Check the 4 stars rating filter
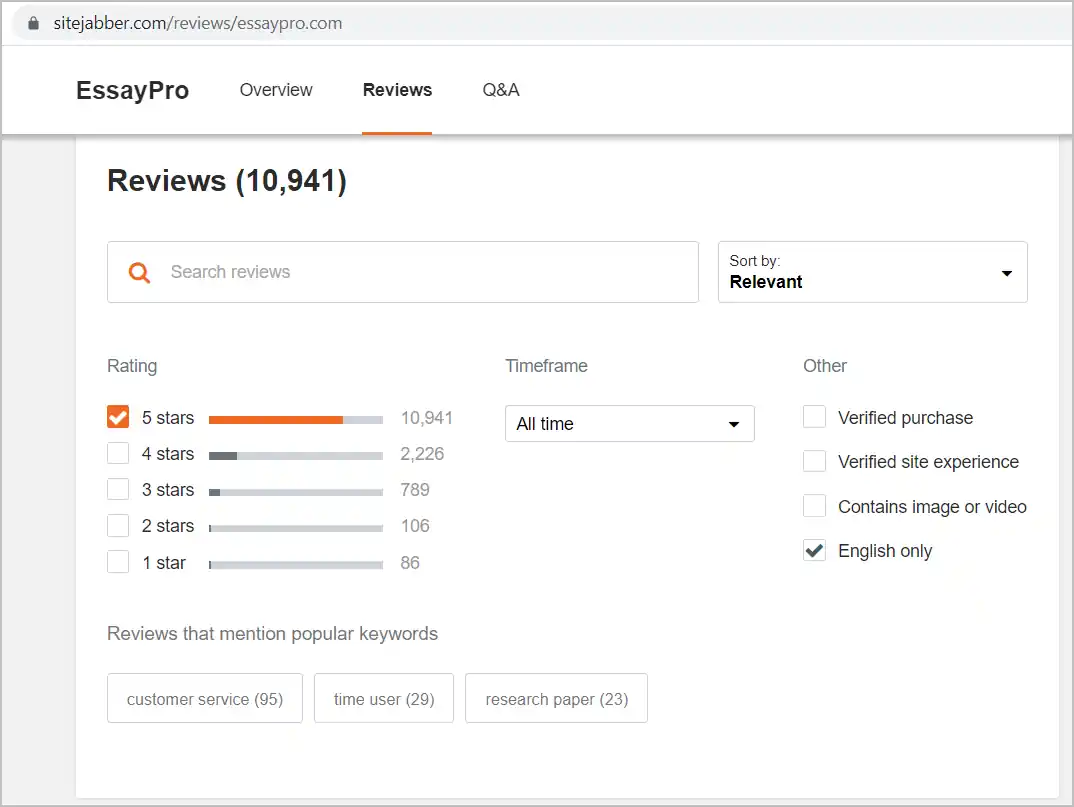The width and height of the screenshot is (1074, 807). pos(118,454)
